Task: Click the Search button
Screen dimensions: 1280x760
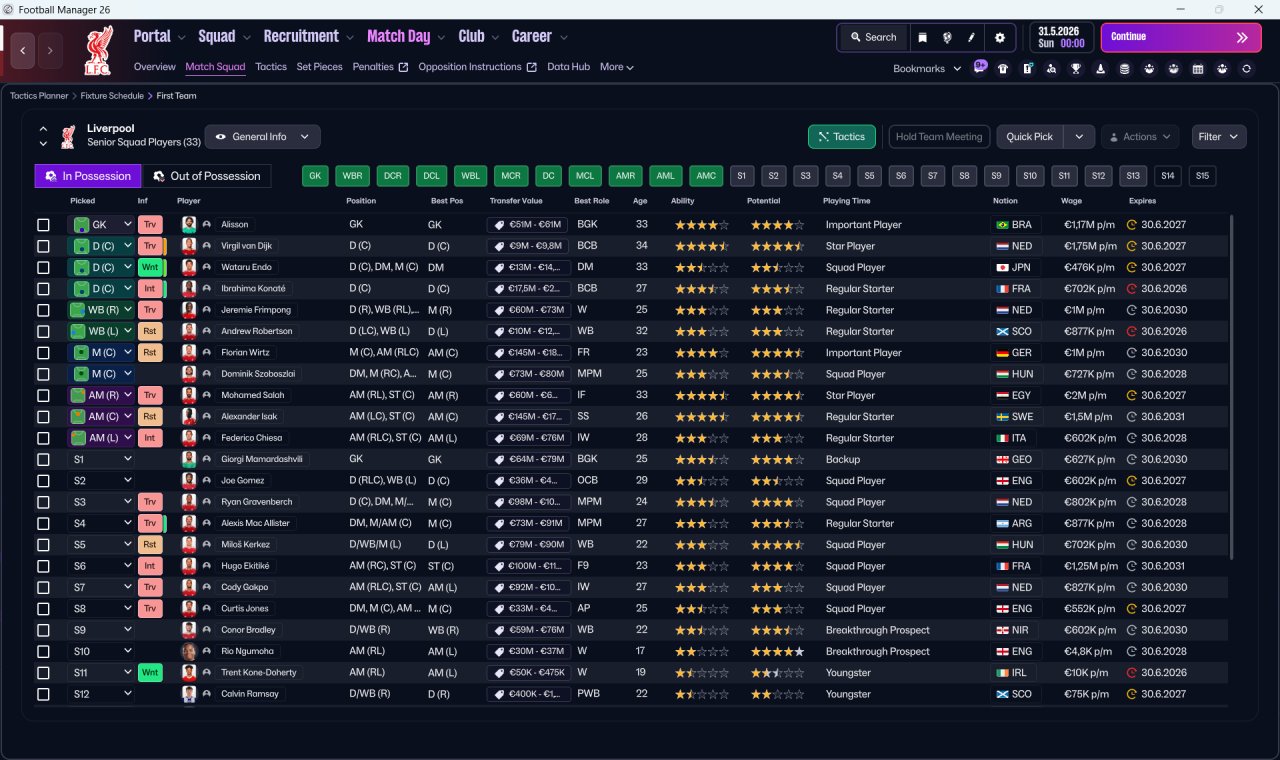Action: pos(873,37)
